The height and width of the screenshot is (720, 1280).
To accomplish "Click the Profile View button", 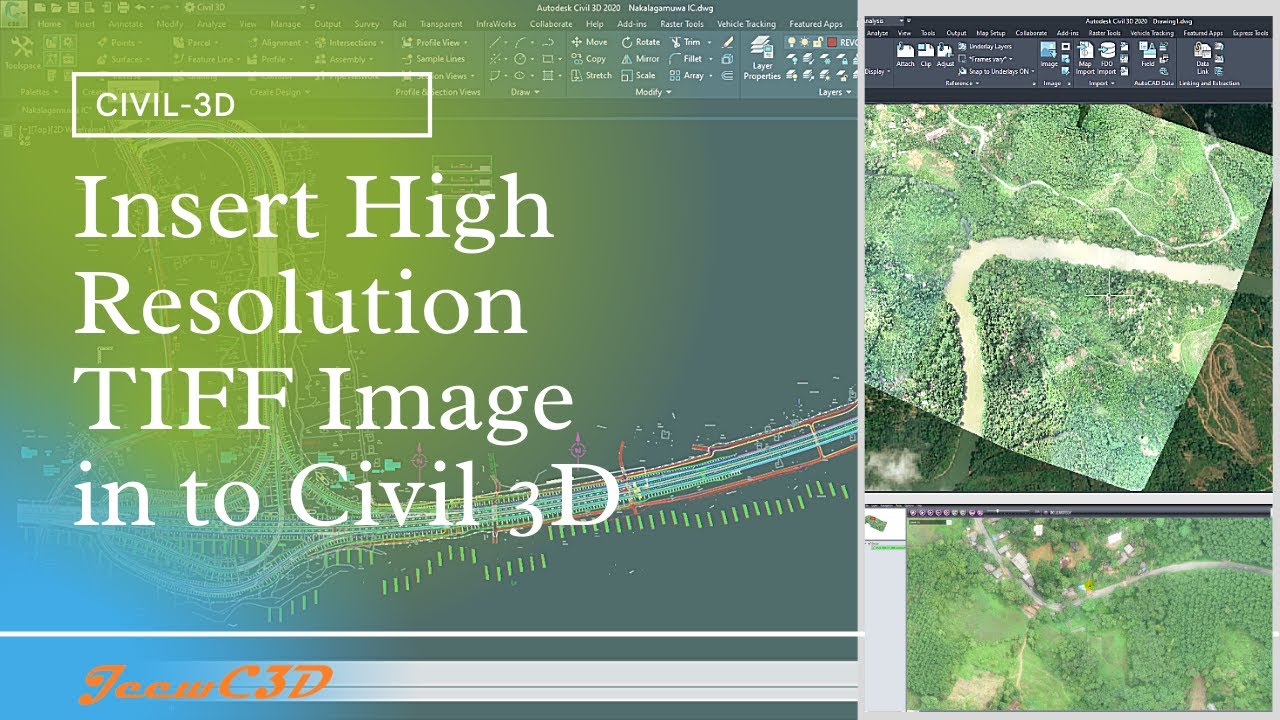I will point(437,42).
